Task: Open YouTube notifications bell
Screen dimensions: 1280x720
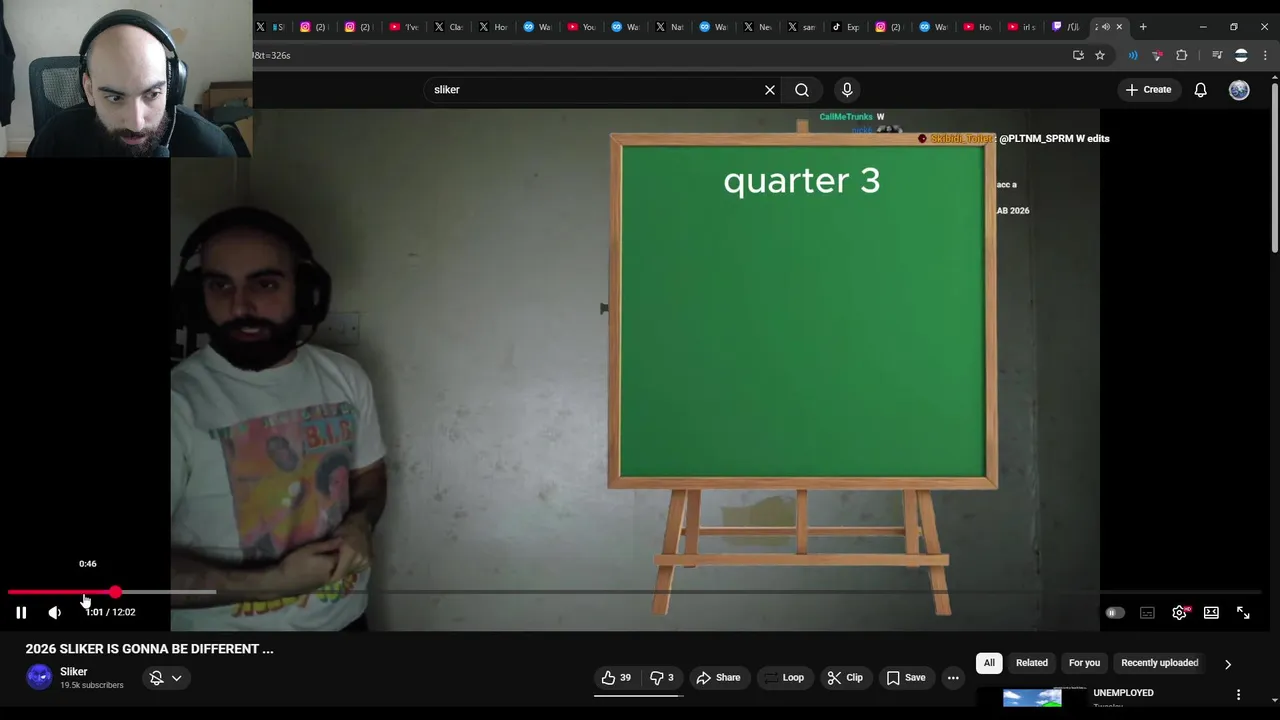Action: (x=1201, y=90)
